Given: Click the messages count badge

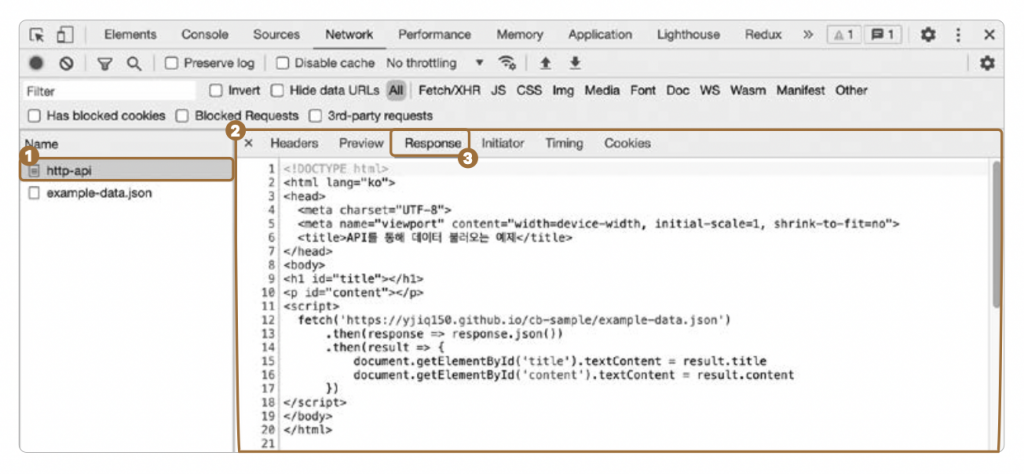Looking at the screenshot, I should tap(883, 35).
